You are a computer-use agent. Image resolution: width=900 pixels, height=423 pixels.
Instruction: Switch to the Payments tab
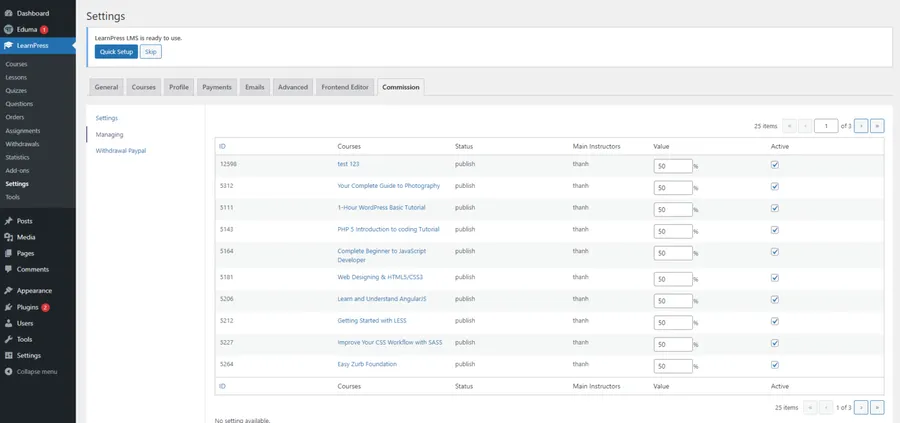point(217,87)
